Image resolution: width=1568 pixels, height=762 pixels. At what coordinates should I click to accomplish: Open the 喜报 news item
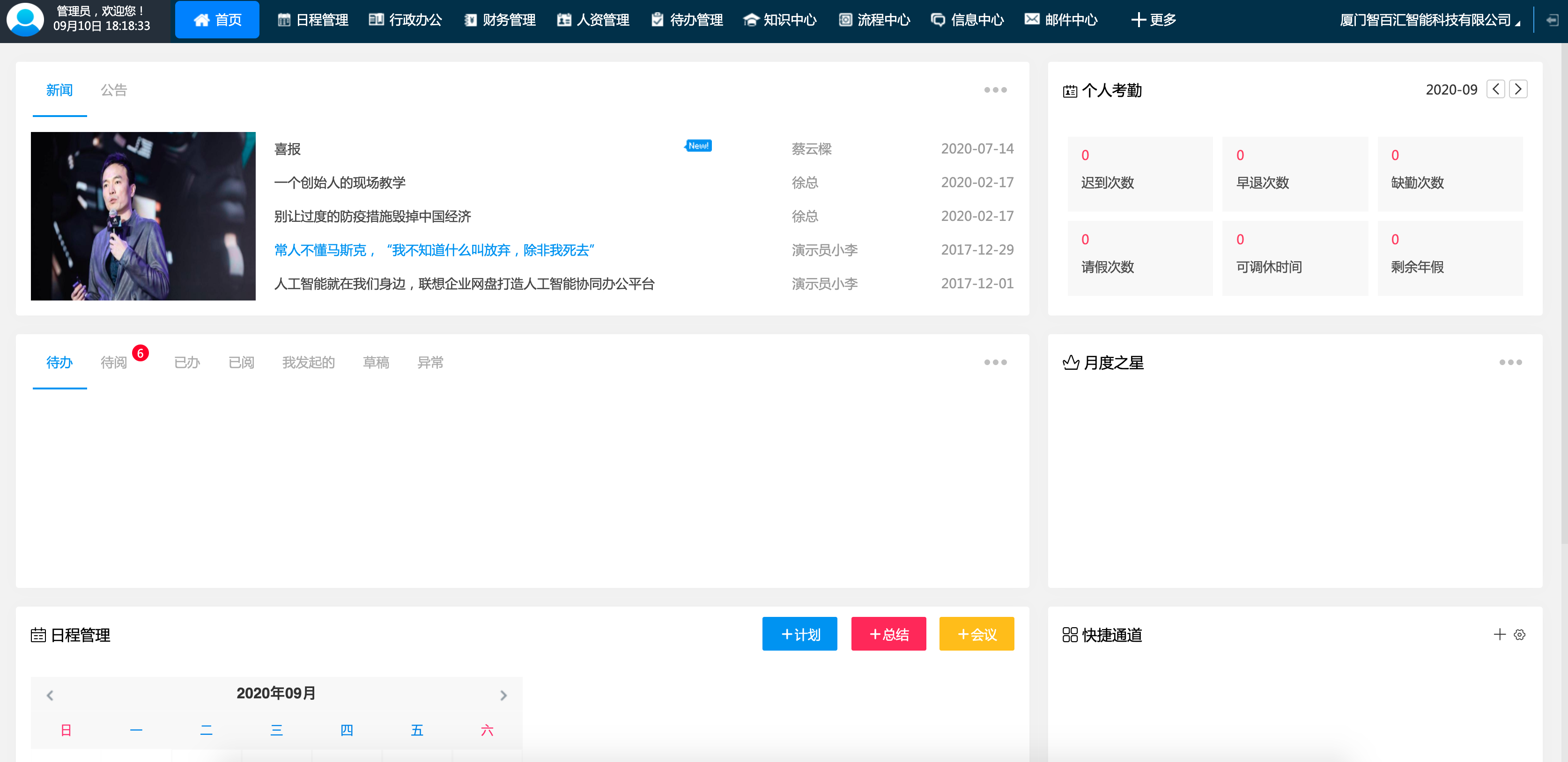pos(287,149)
